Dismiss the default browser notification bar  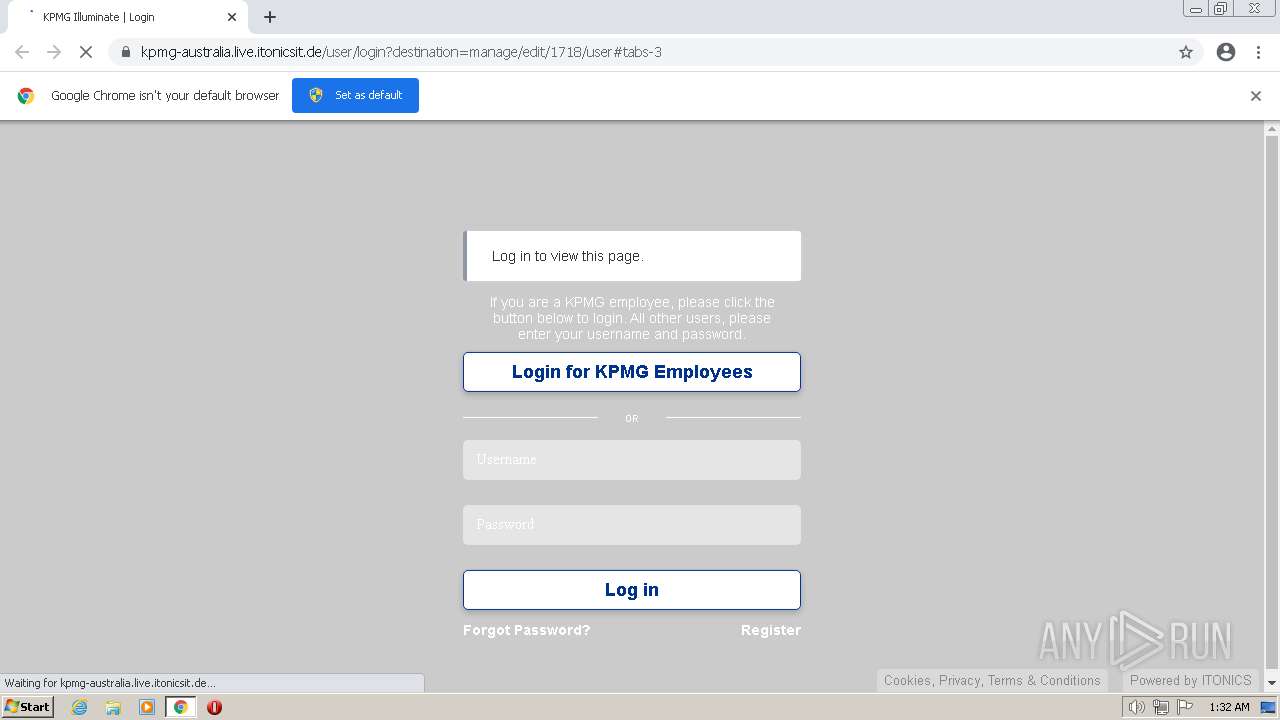pos(1256,96)
